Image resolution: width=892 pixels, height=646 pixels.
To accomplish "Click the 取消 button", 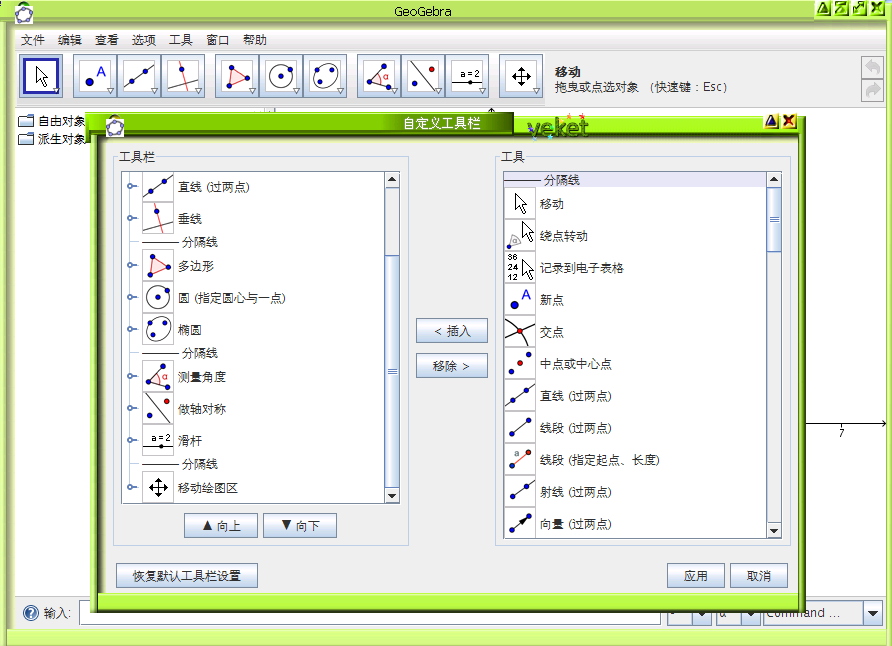I will (x=759, y=575).
